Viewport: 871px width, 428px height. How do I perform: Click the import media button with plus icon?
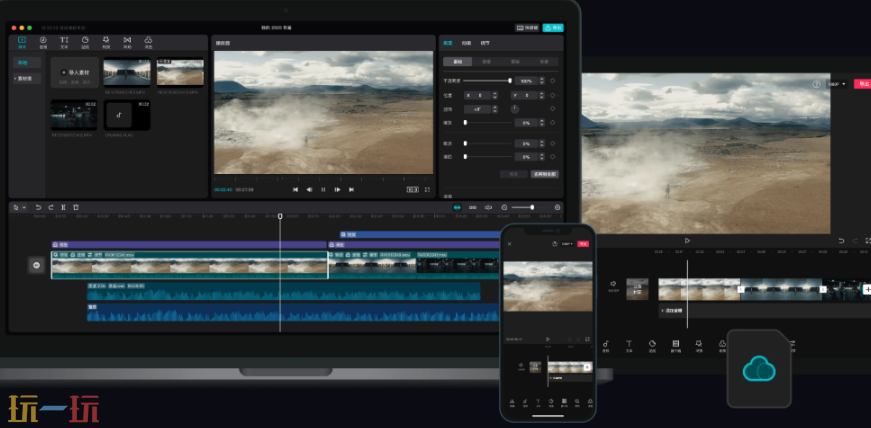click(x=75, y=72)
